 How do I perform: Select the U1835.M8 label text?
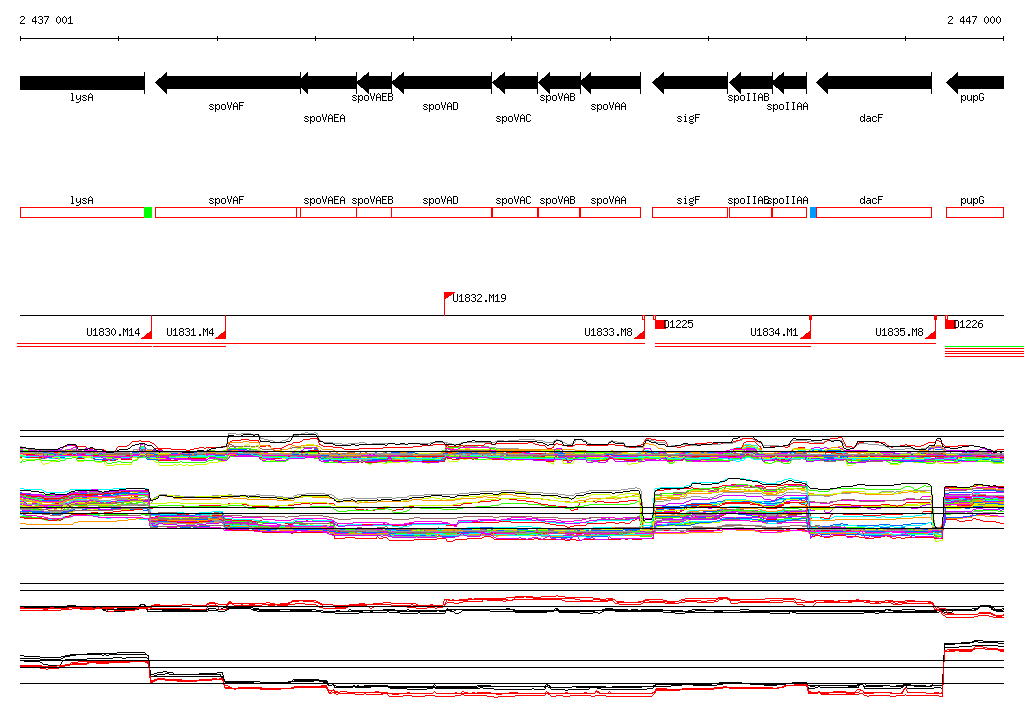click(x=899, y=332)
